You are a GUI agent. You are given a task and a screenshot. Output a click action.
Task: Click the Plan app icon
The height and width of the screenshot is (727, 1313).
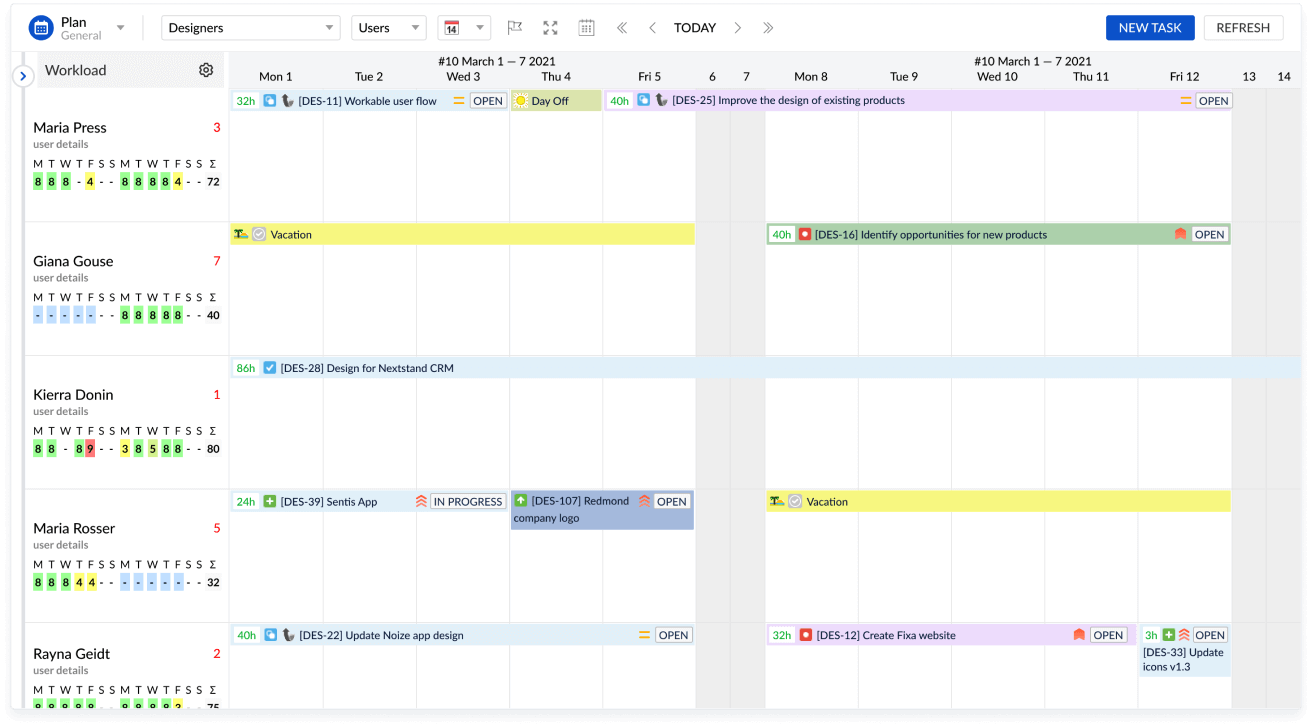pyautogui.click(x=40, y=27)
